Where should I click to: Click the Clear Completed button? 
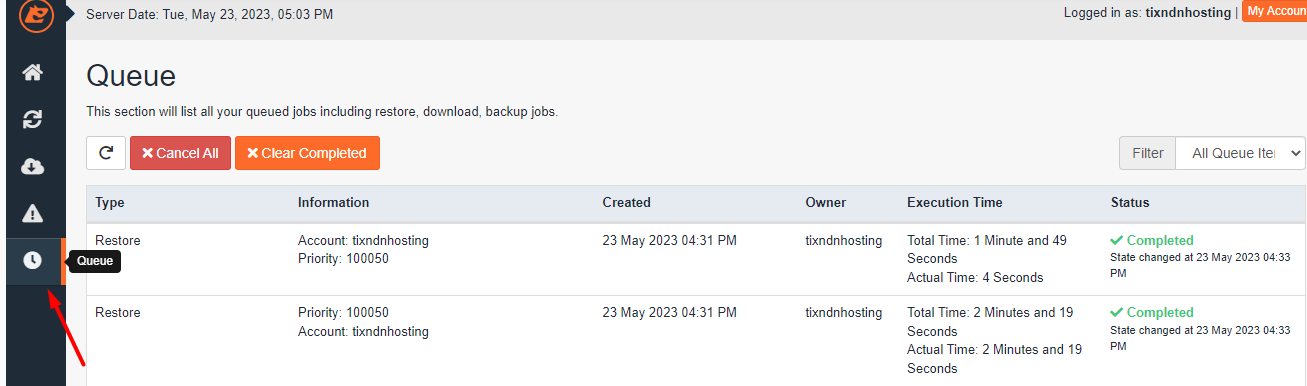pyautogui.click(x=307, y=153)
